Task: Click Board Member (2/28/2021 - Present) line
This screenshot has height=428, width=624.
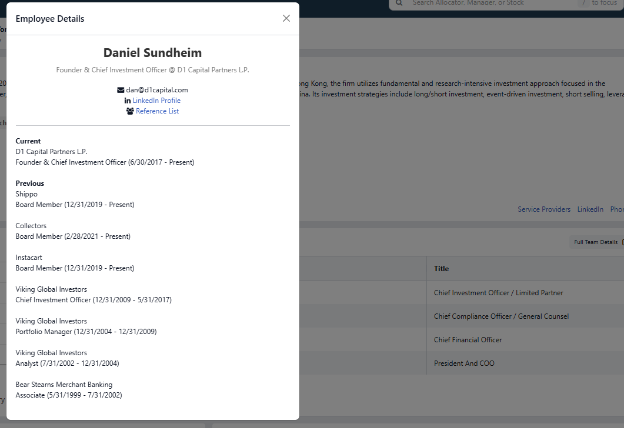Action: [x=73, y=236]
